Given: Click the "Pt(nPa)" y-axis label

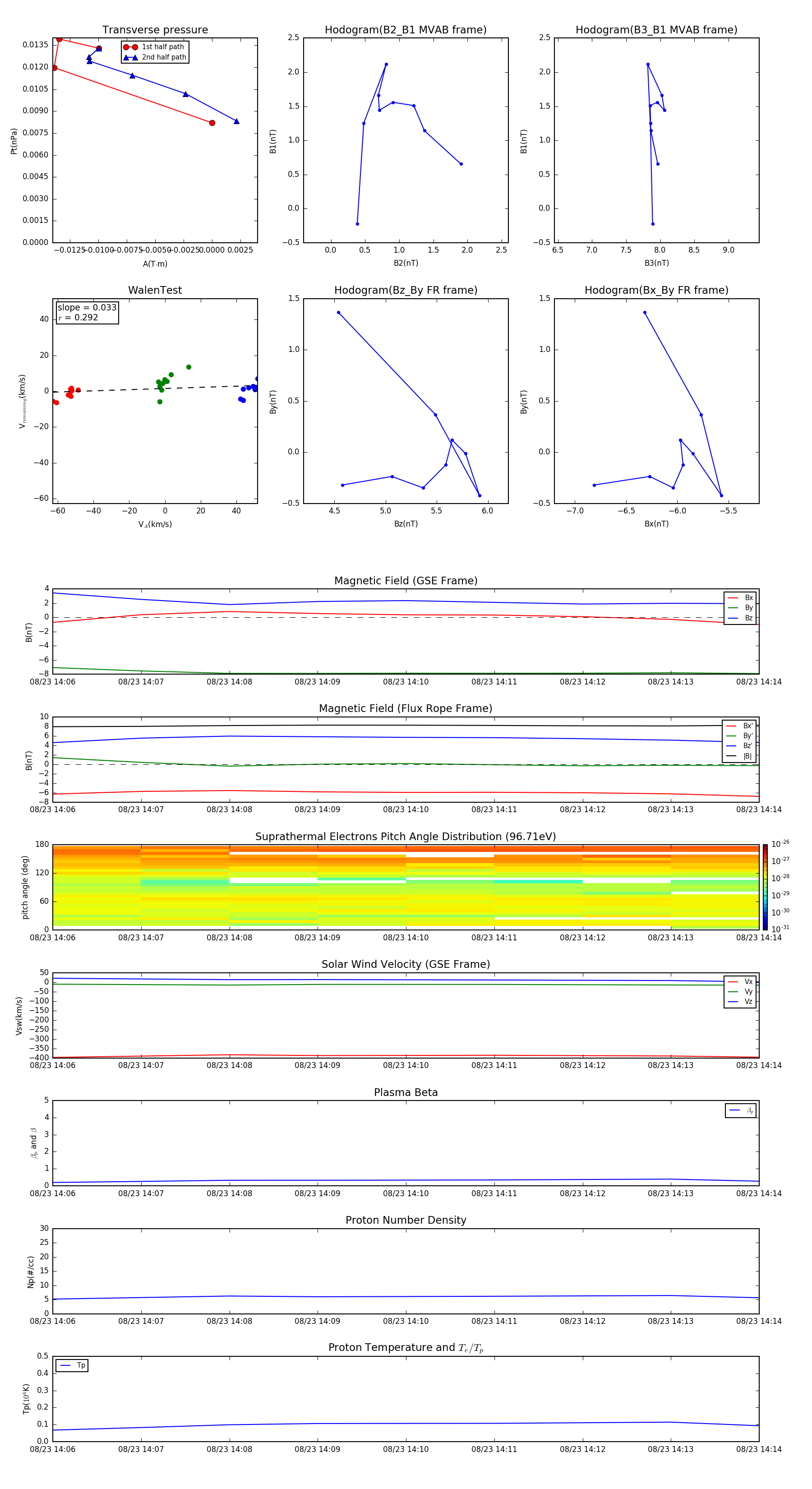Looking at the screenshot, I should pos(14,140).
